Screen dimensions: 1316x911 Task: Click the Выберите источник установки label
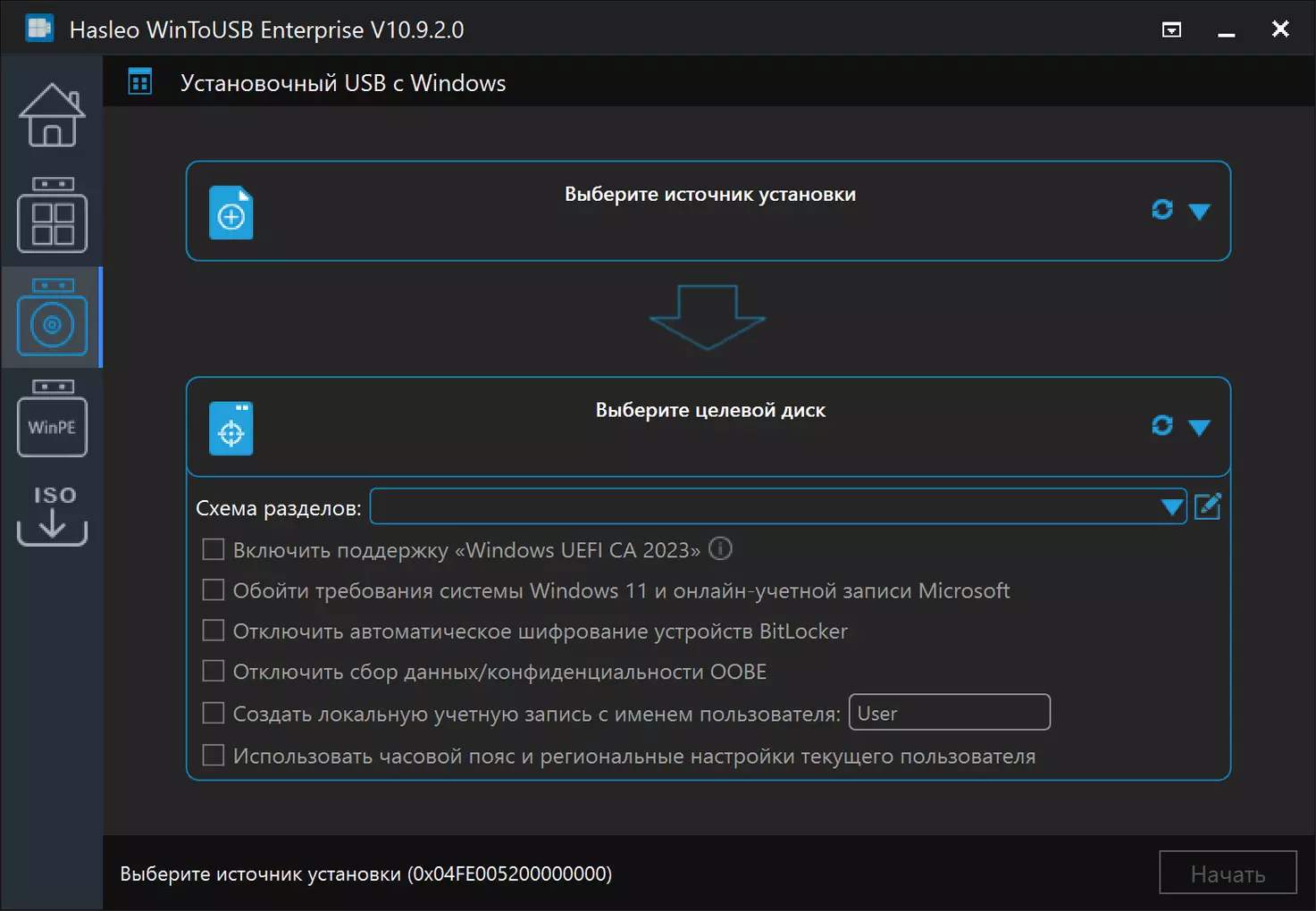tap(710, 195)
